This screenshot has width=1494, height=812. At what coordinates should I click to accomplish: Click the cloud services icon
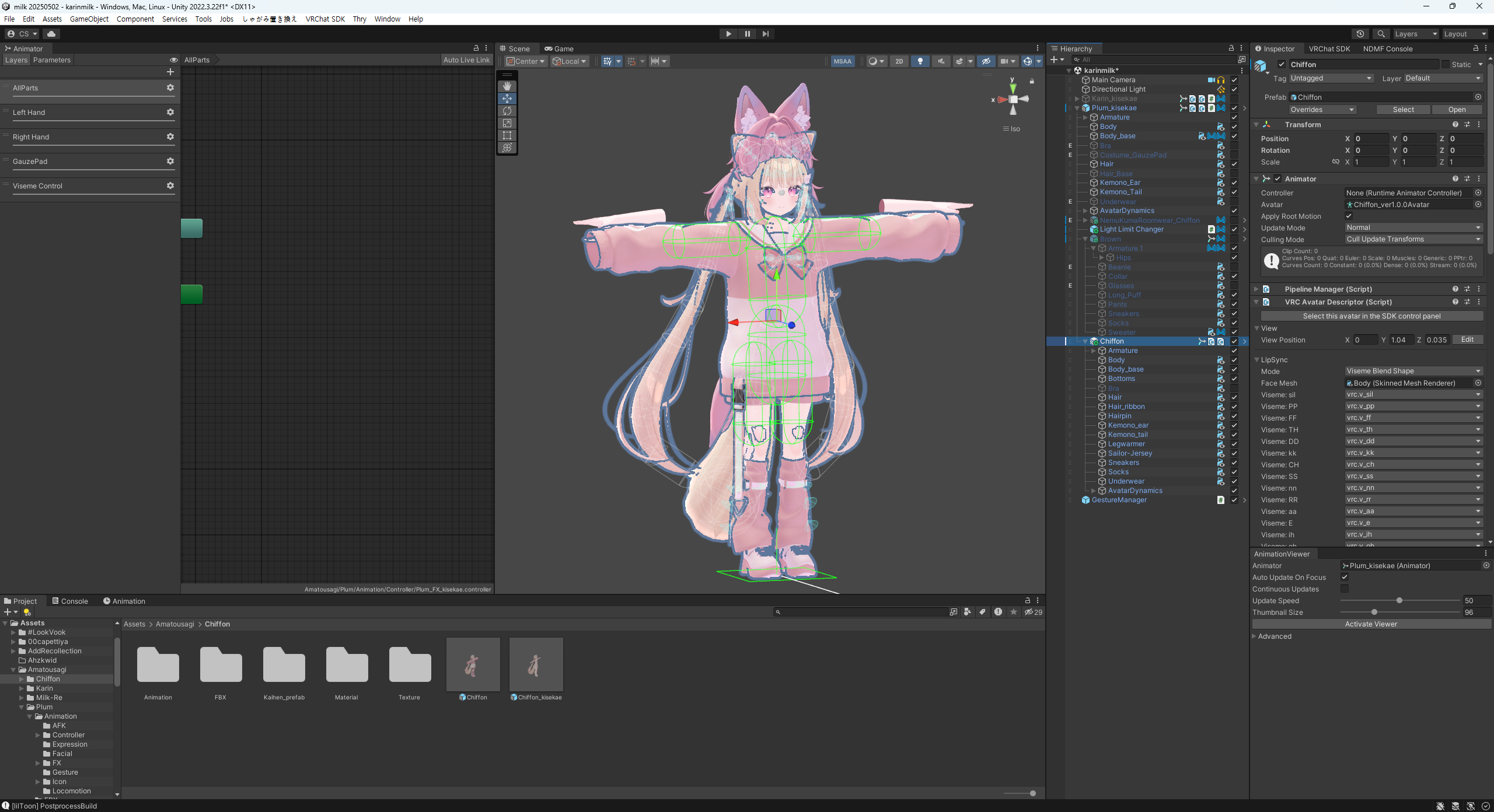(51, 34)
